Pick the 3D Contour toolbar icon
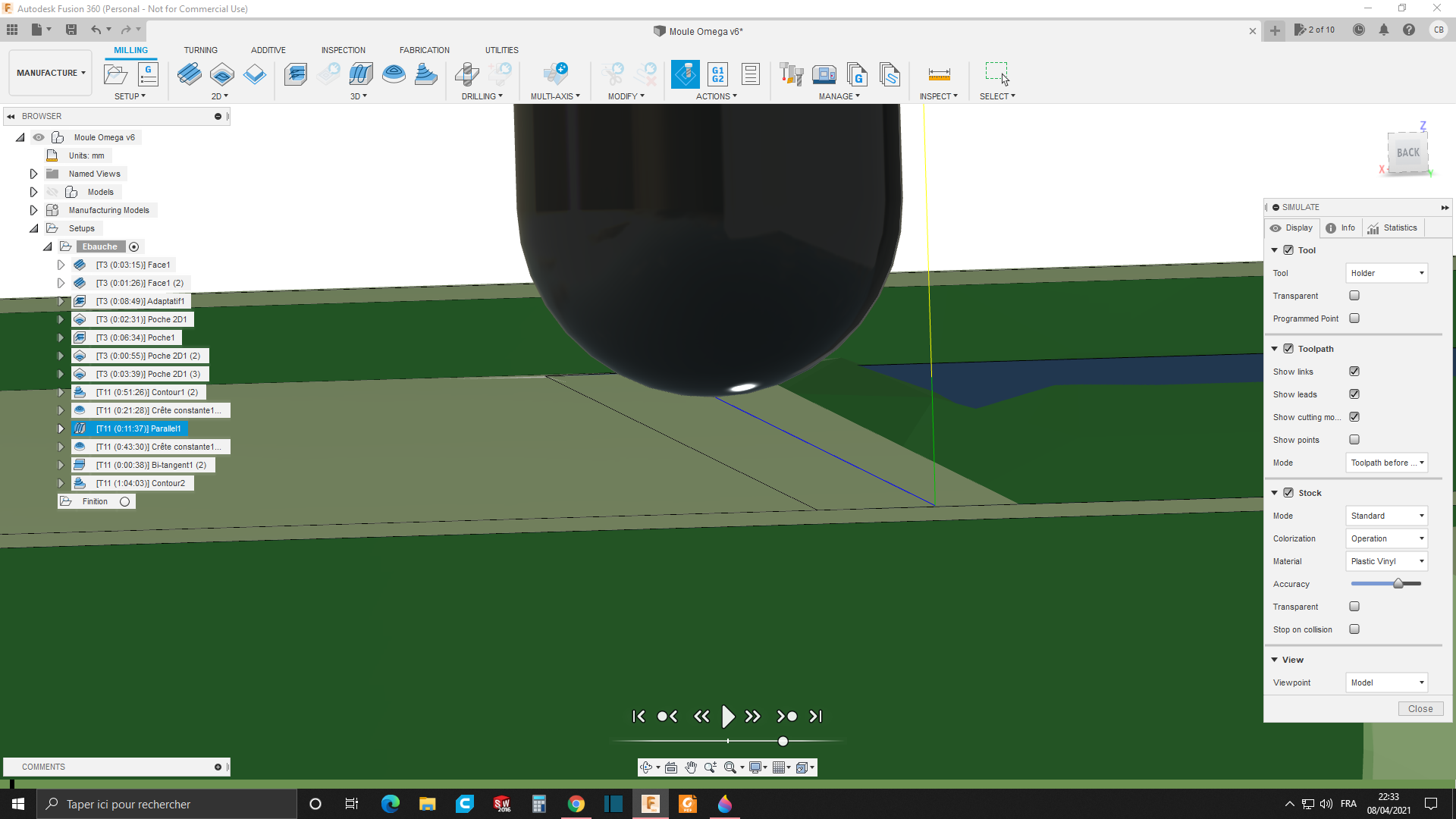The image size is (1456, 819). tap(426, 74)
